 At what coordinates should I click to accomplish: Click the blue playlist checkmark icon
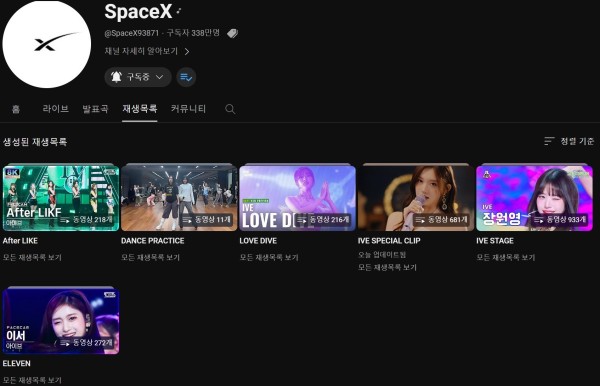186,77
